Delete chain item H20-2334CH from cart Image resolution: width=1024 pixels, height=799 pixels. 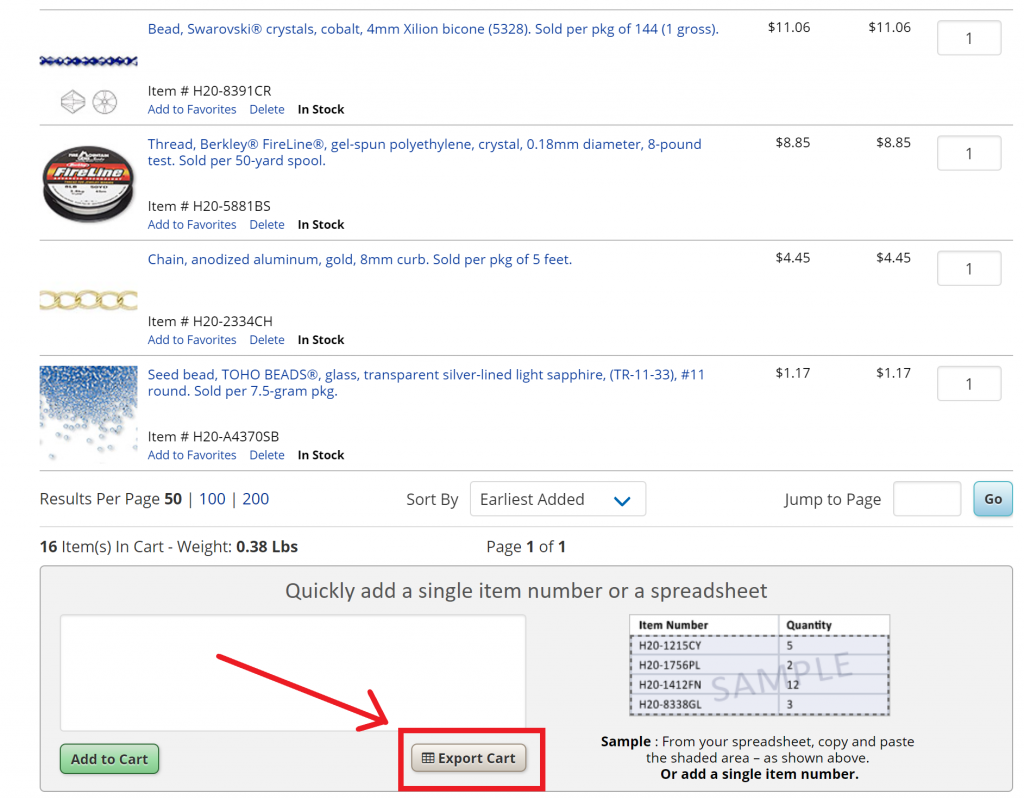click(x=267, y=340)
